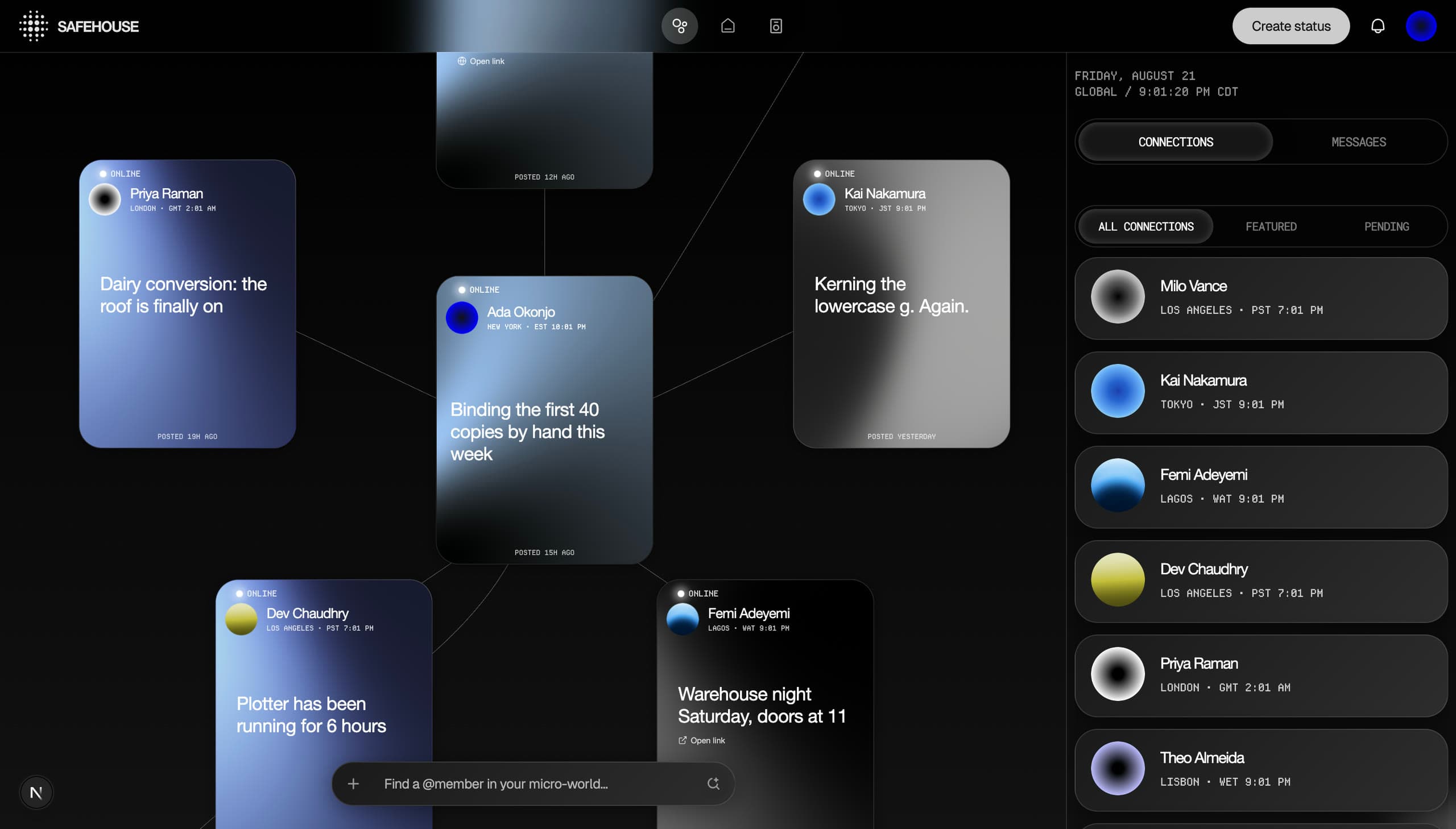
Task: Click Create status button
Action: [1291, 26]
